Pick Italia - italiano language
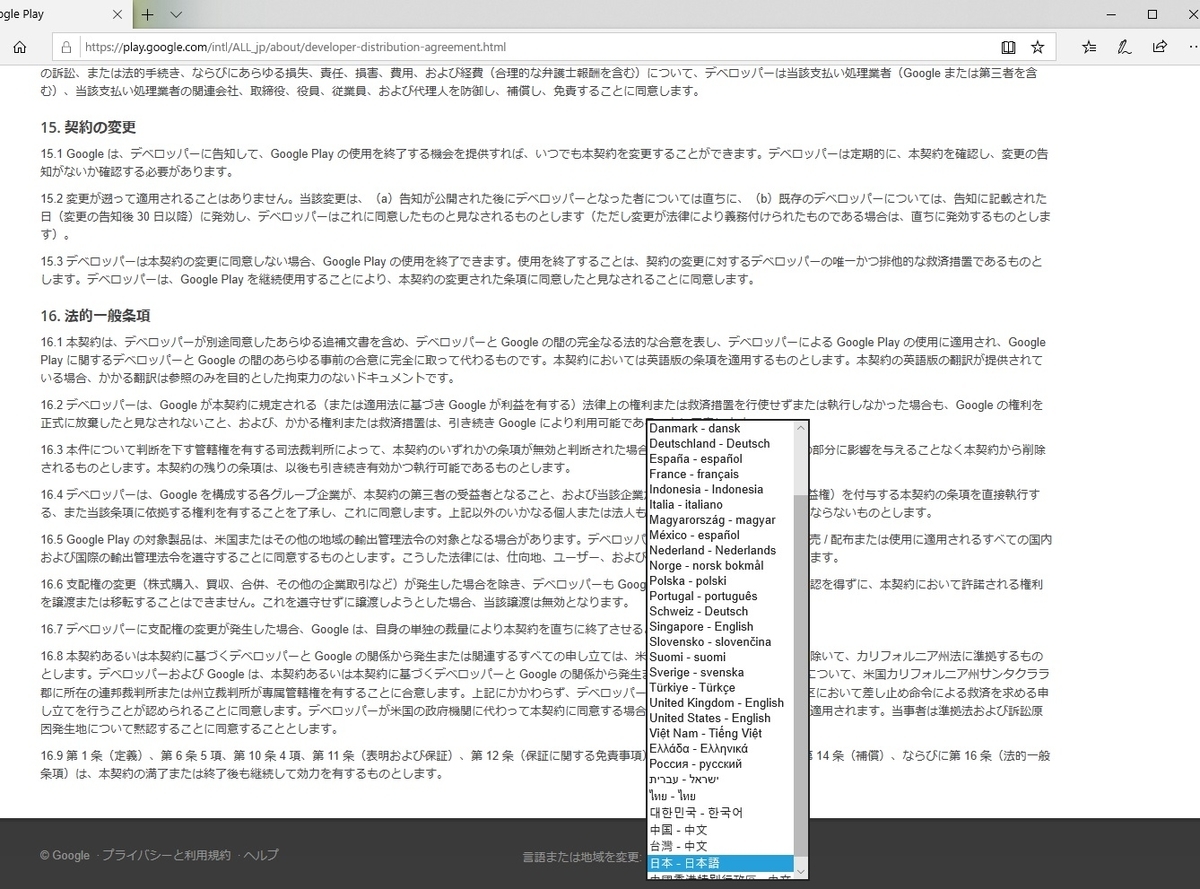 (x=720, y=505)
